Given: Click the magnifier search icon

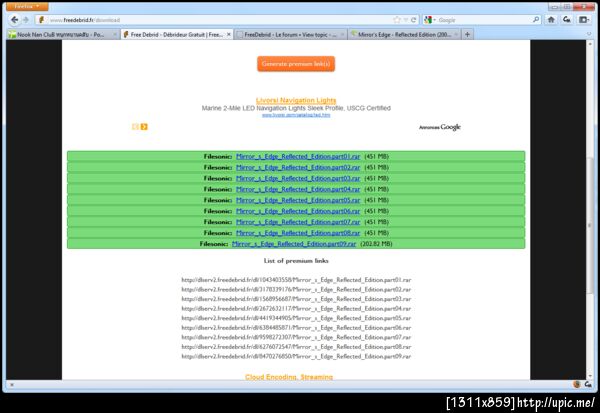Looking at the screenshot, I should pos(536,20).
